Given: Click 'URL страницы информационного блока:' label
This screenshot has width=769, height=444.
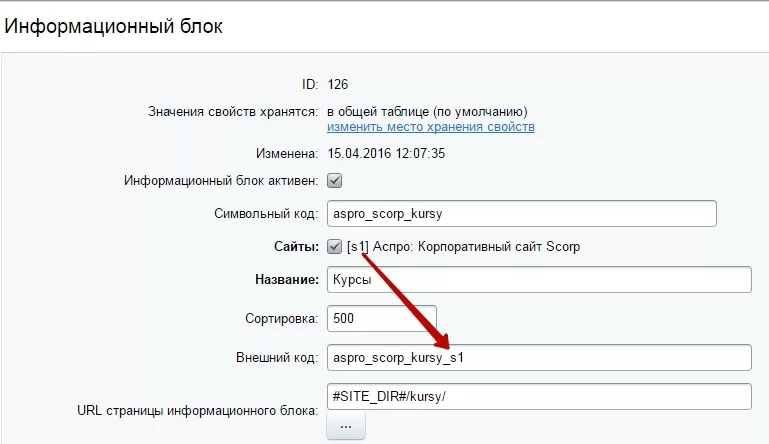Looking at the screenshot, I should click(x=197, y=411).
